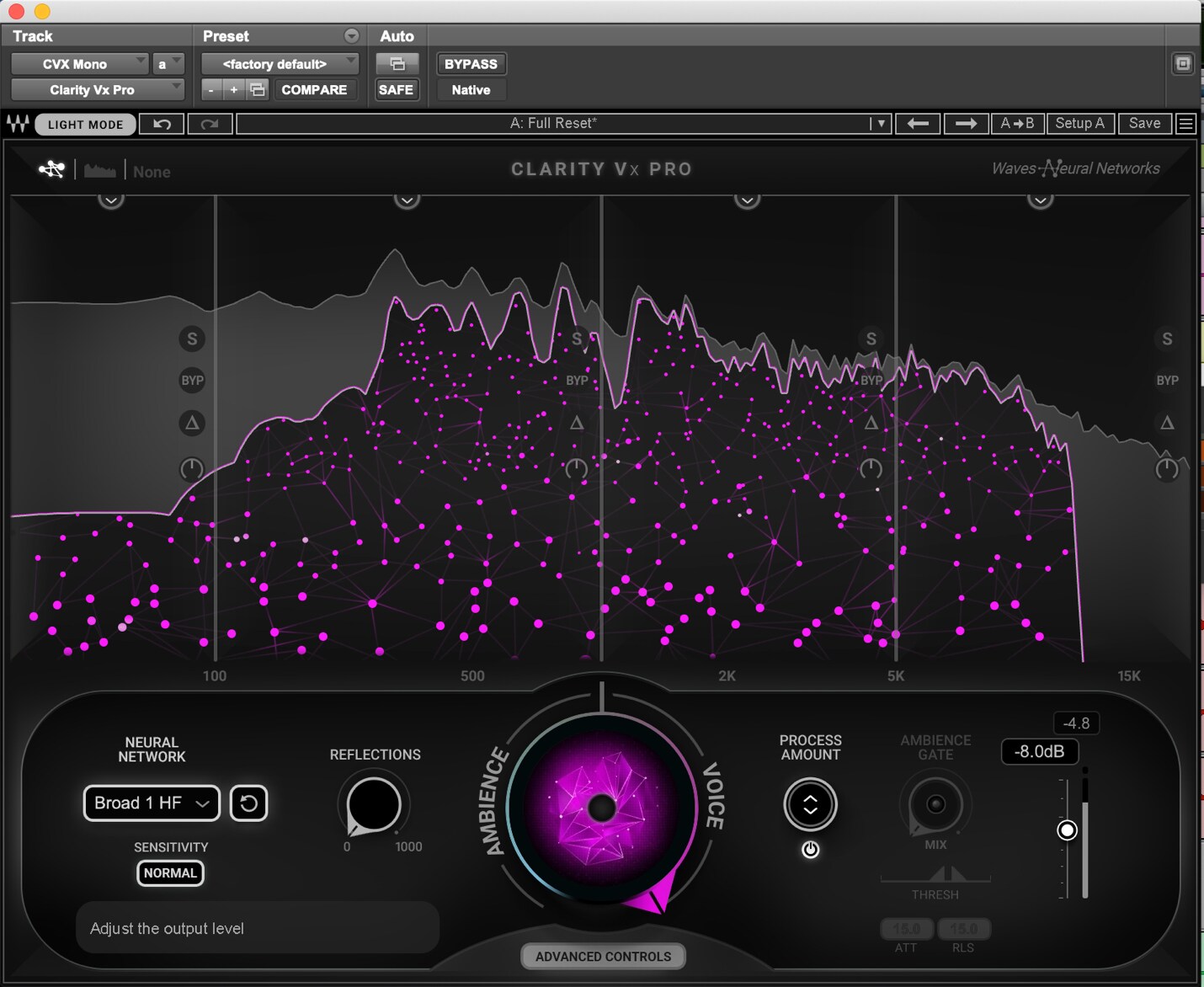1204x987 pixels.
Task: Open ADVANCED CONTROLS panel
Action: click(603, 957)
